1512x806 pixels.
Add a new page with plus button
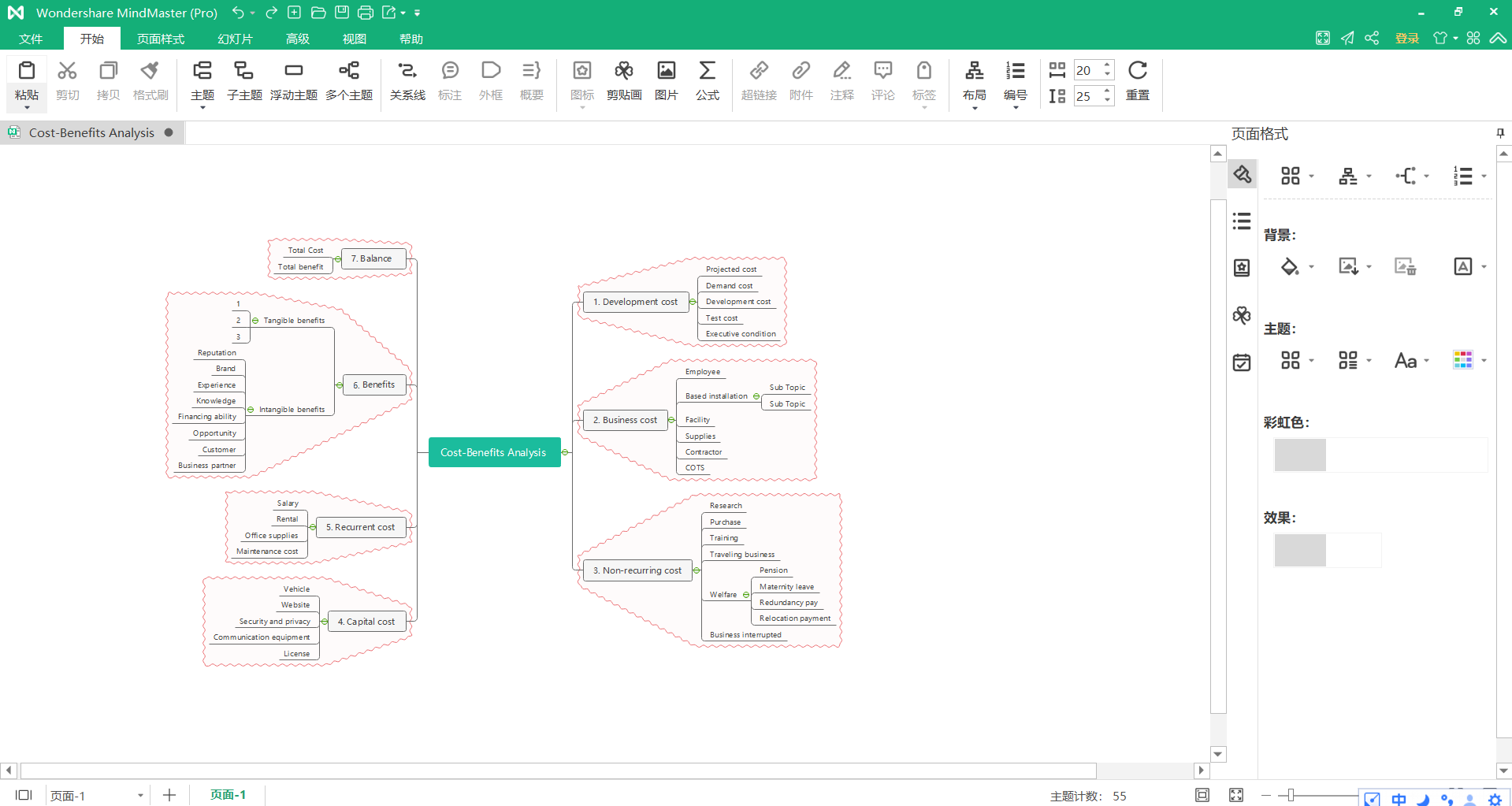pos(169,796)
